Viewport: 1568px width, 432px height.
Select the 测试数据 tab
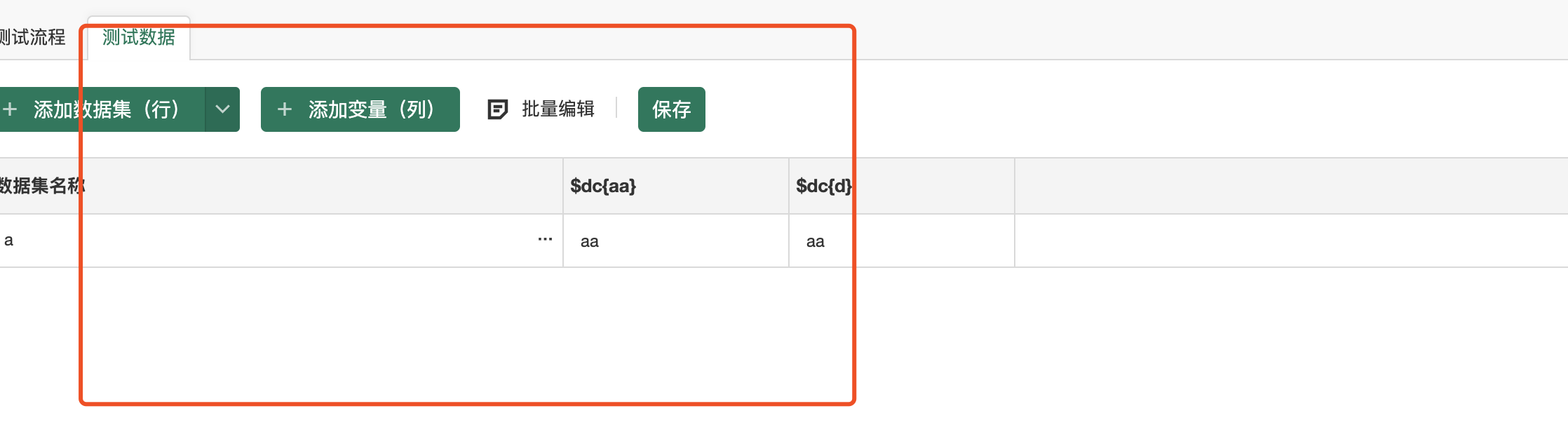(x=138, y=37)
